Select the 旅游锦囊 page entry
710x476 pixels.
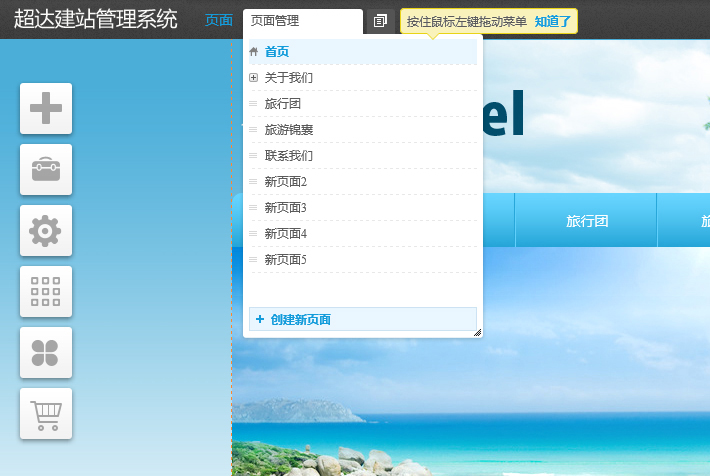point(363,130)
